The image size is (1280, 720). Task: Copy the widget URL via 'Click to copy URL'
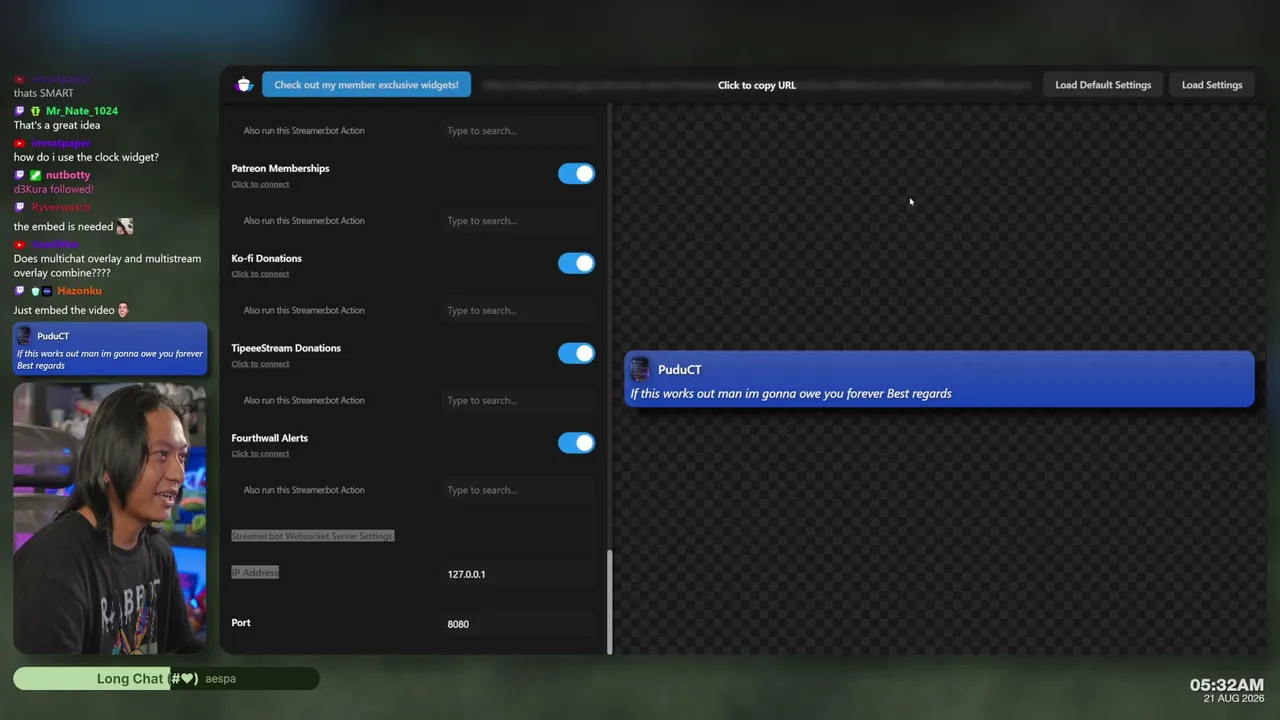click(x=757, y=85)
